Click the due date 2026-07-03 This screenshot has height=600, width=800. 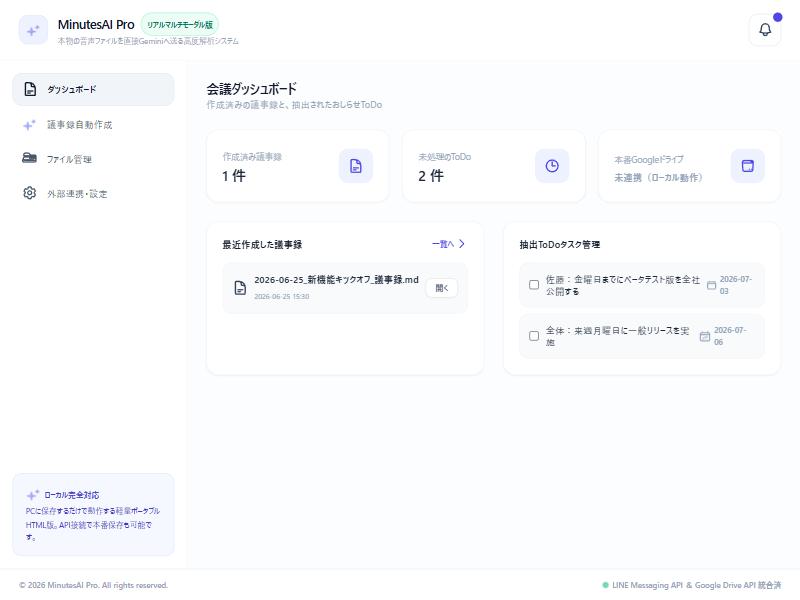pos(735,285)
